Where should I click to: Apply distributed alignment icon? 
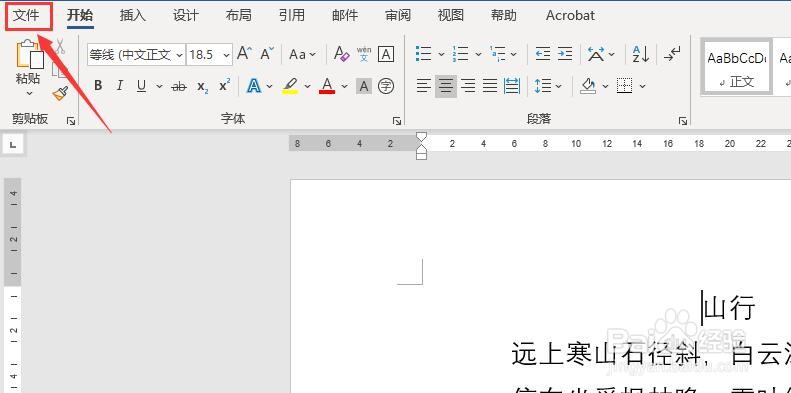513,86
